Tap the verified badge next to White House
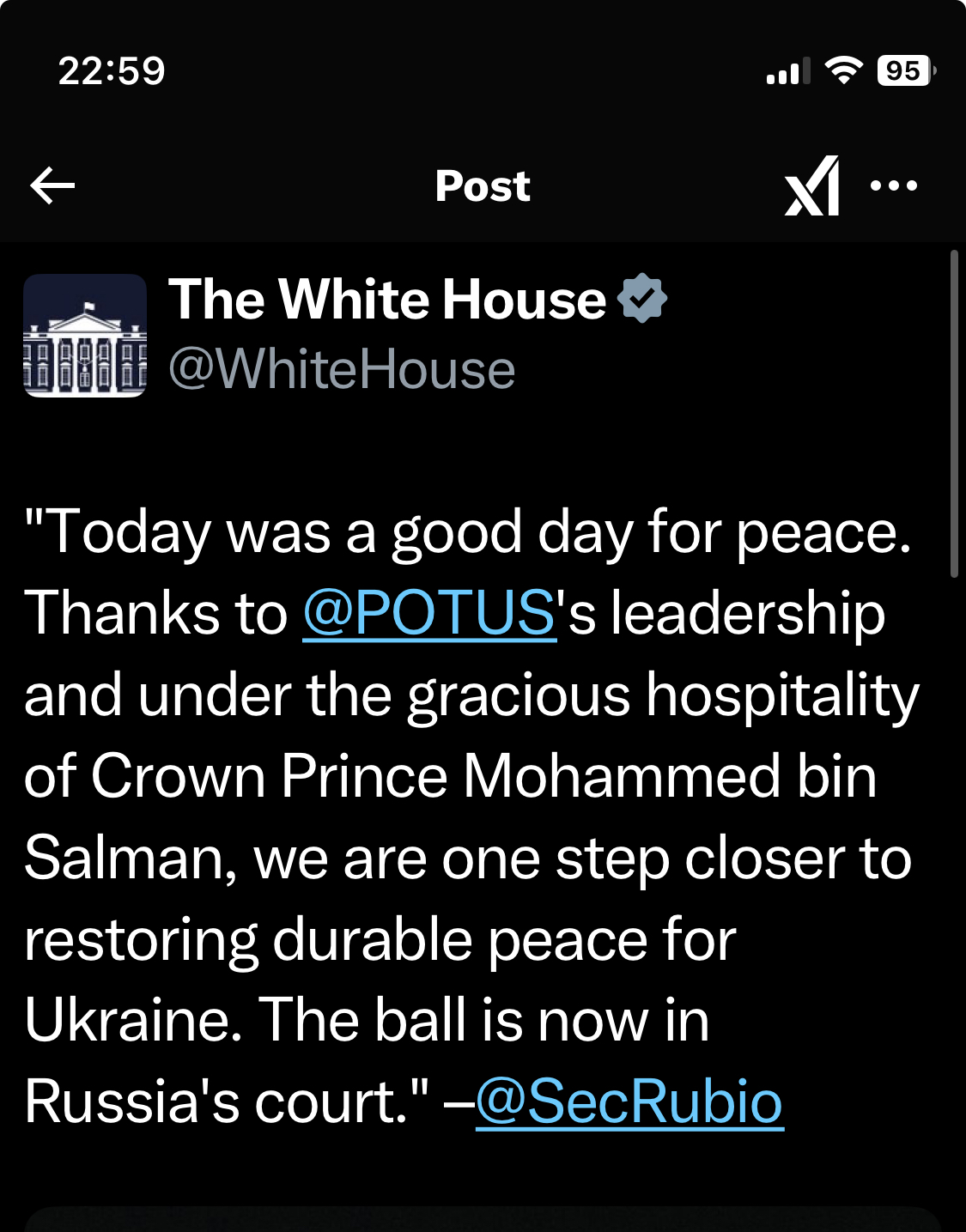Screen dimensions: 966x1232 642,299
